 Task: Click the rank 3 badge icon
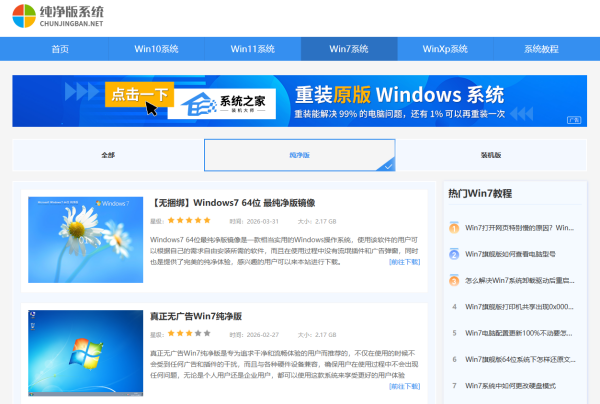(x=454, y=280)
